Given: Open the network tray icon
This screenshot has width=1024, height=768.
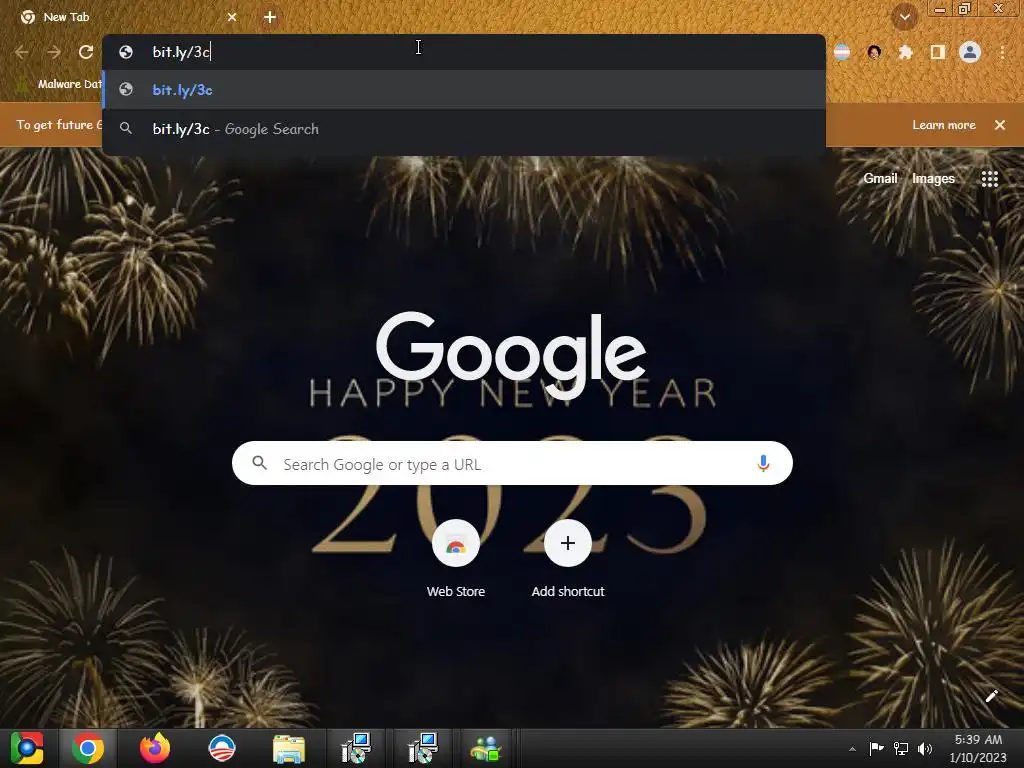Looking at the screenshot, I should [x=901, y=748].
